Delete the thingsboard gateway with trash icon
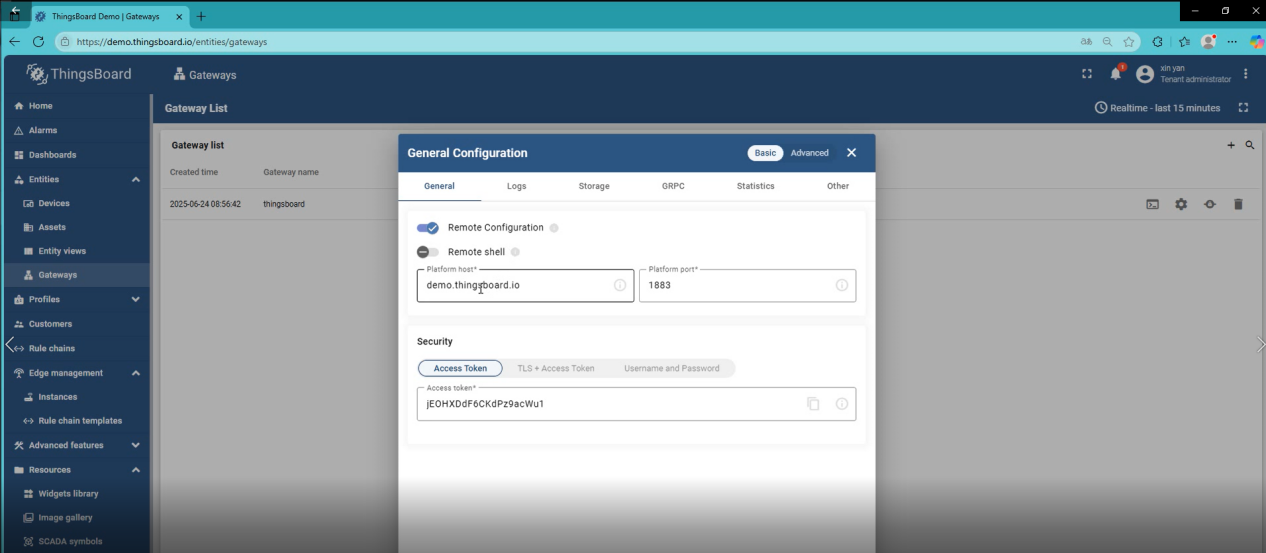Viewport: 1266px width, 553px height. (x=1238, y=204)
